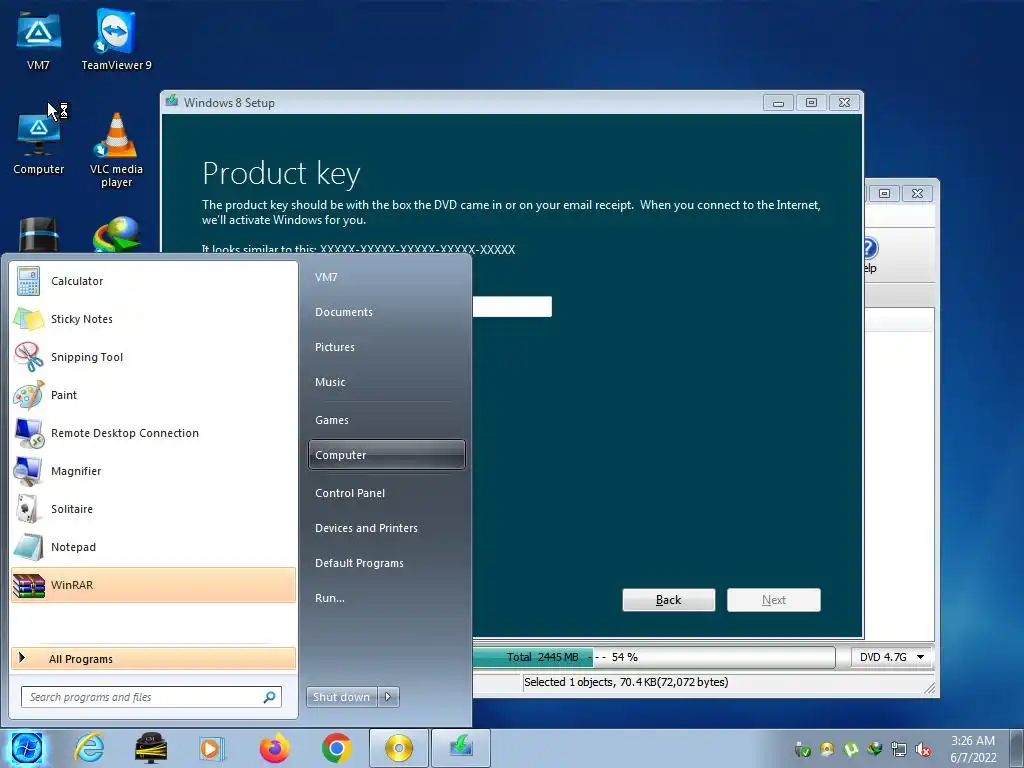Click the network tray icon
The image size is (1024, 768).
[x=899, y=750]
